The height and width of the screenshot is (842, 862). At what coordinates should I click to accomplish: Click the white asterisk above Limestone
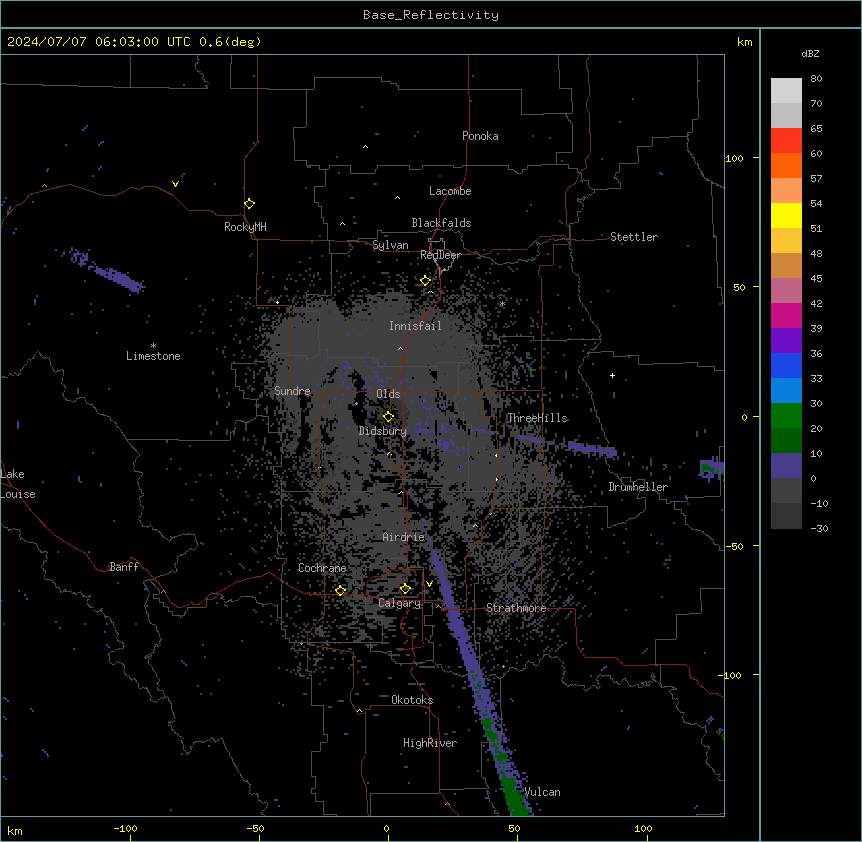point(153,346)
